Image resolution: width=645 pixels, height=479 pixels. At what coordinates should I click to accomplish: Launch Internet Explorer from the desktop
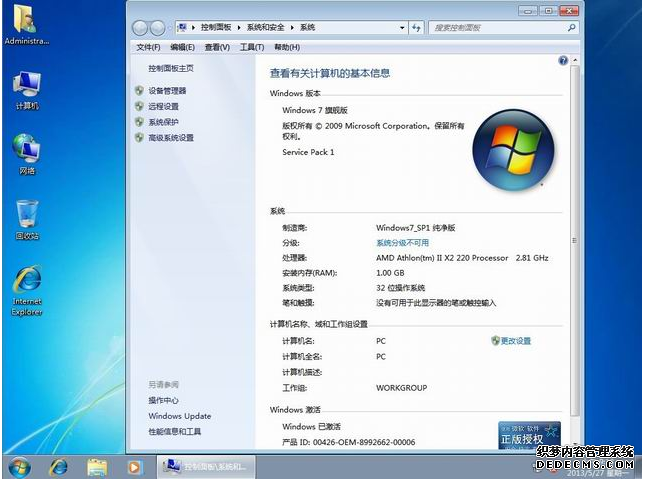[27, 290]
